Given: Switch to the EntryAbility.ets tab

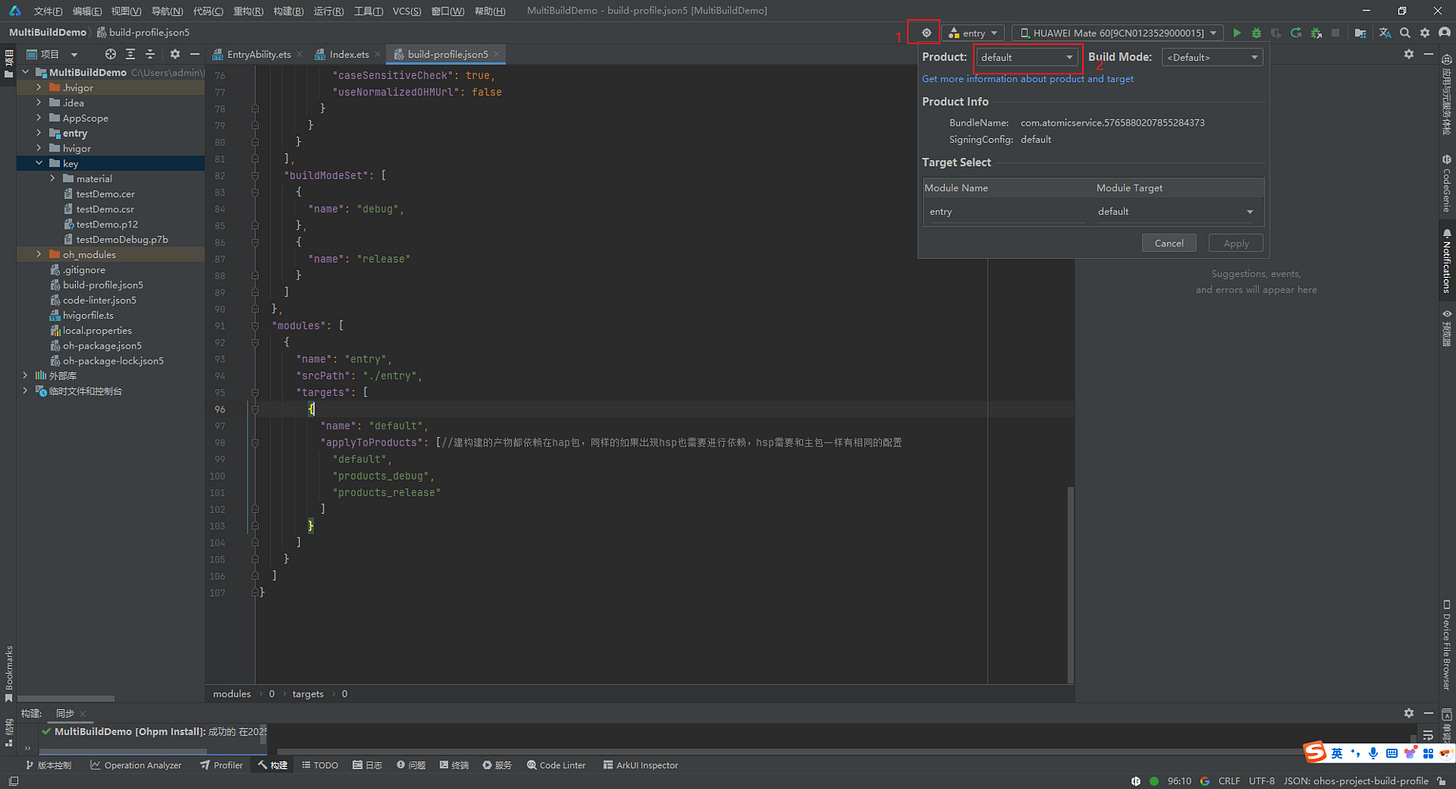Looking at the screenshot, I should coord(256,54).
